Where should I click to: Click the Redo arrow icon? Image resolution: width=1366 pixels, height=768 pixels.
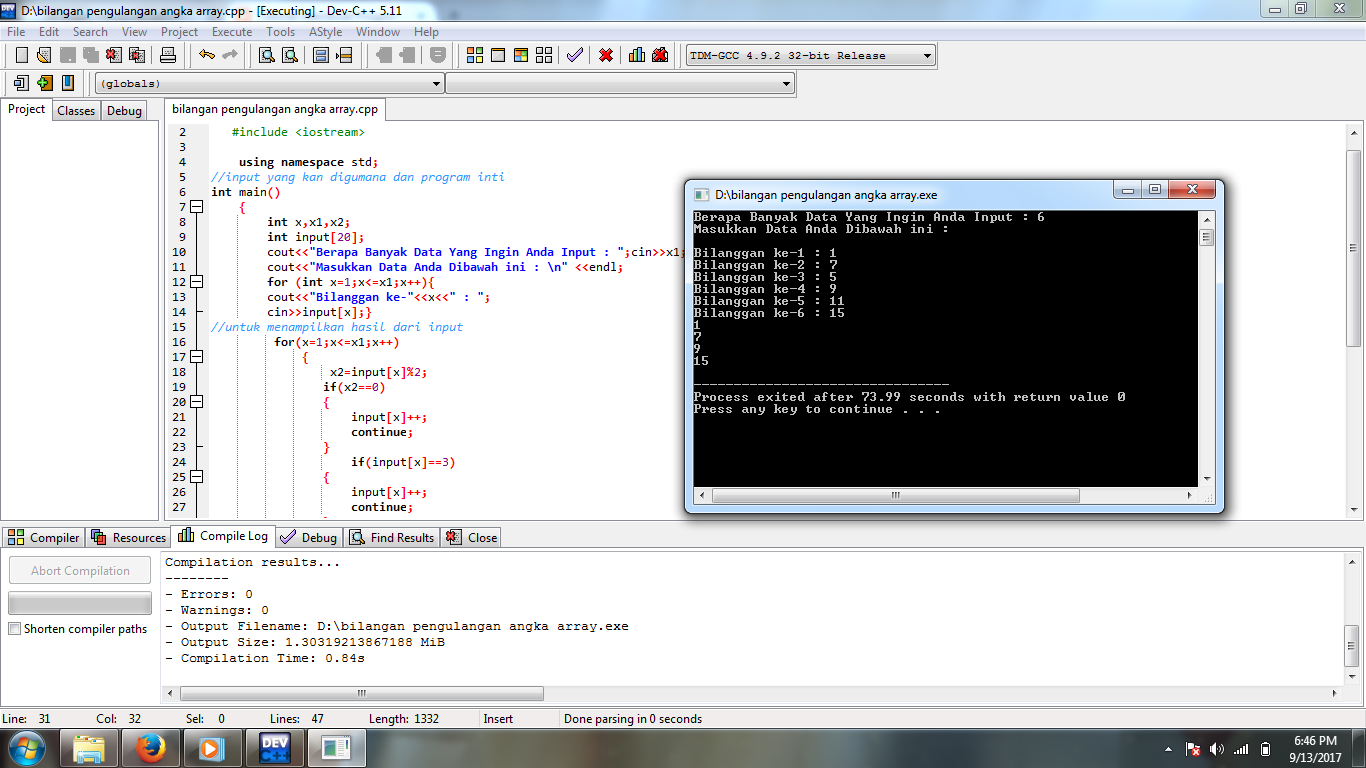click(229, 55)
